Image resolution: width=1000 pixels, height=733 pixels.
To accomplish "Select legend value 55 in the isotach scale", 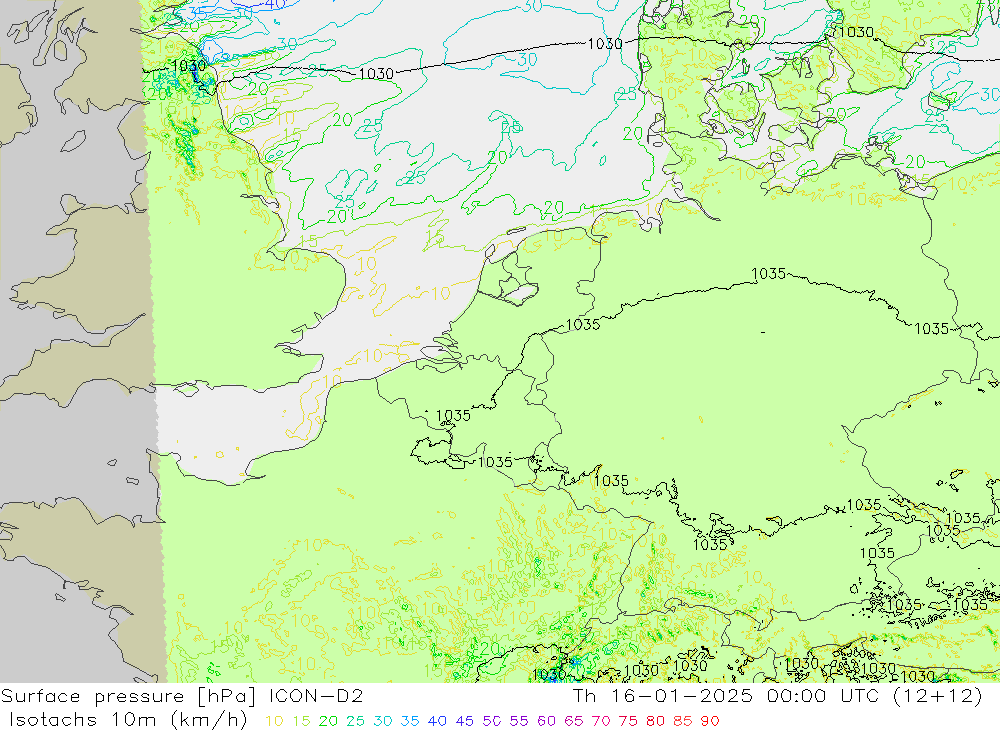I will pos(518,721).
